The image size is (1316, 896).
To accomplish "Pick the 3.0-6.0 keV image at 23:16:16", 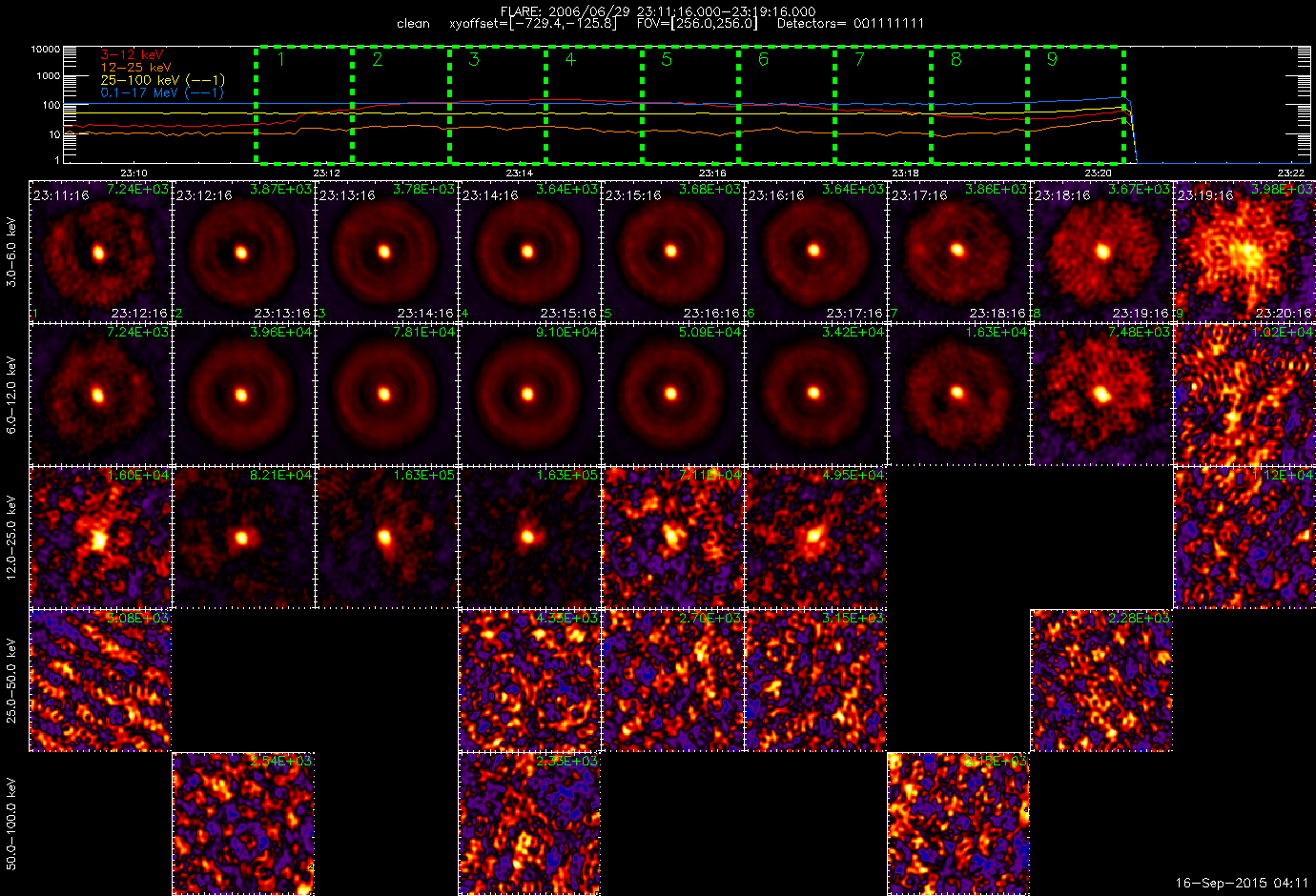I will 816,252.
